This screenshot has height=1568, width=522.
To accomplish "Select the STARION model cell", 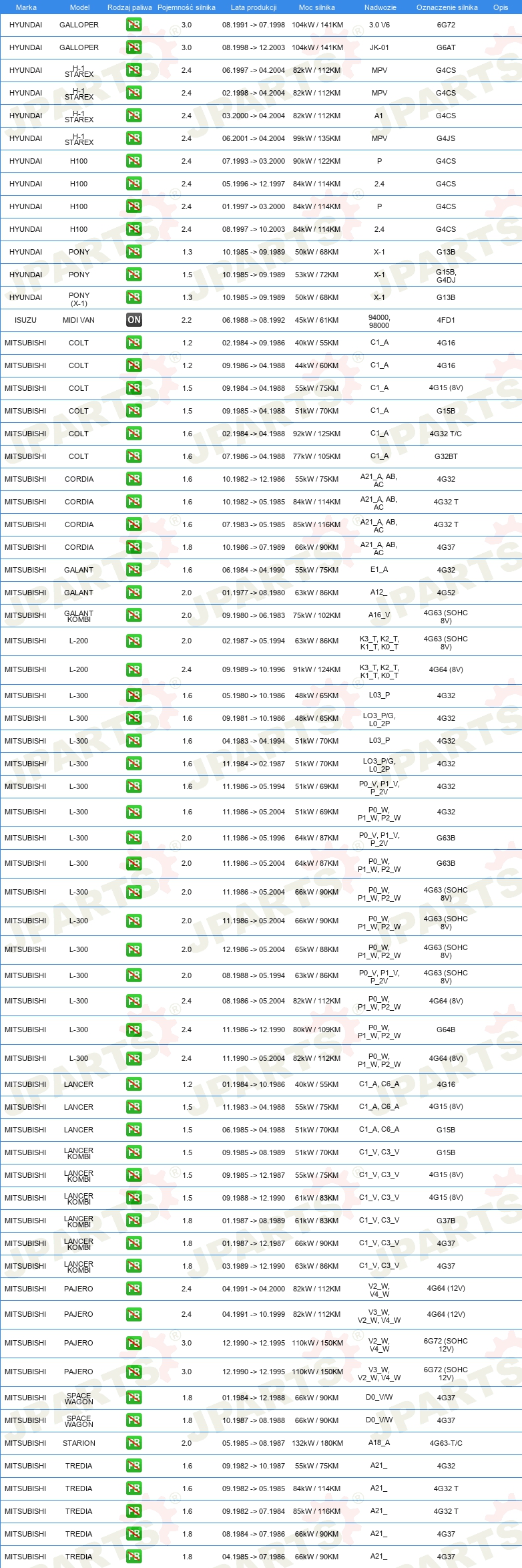I will pos(79,1443).
